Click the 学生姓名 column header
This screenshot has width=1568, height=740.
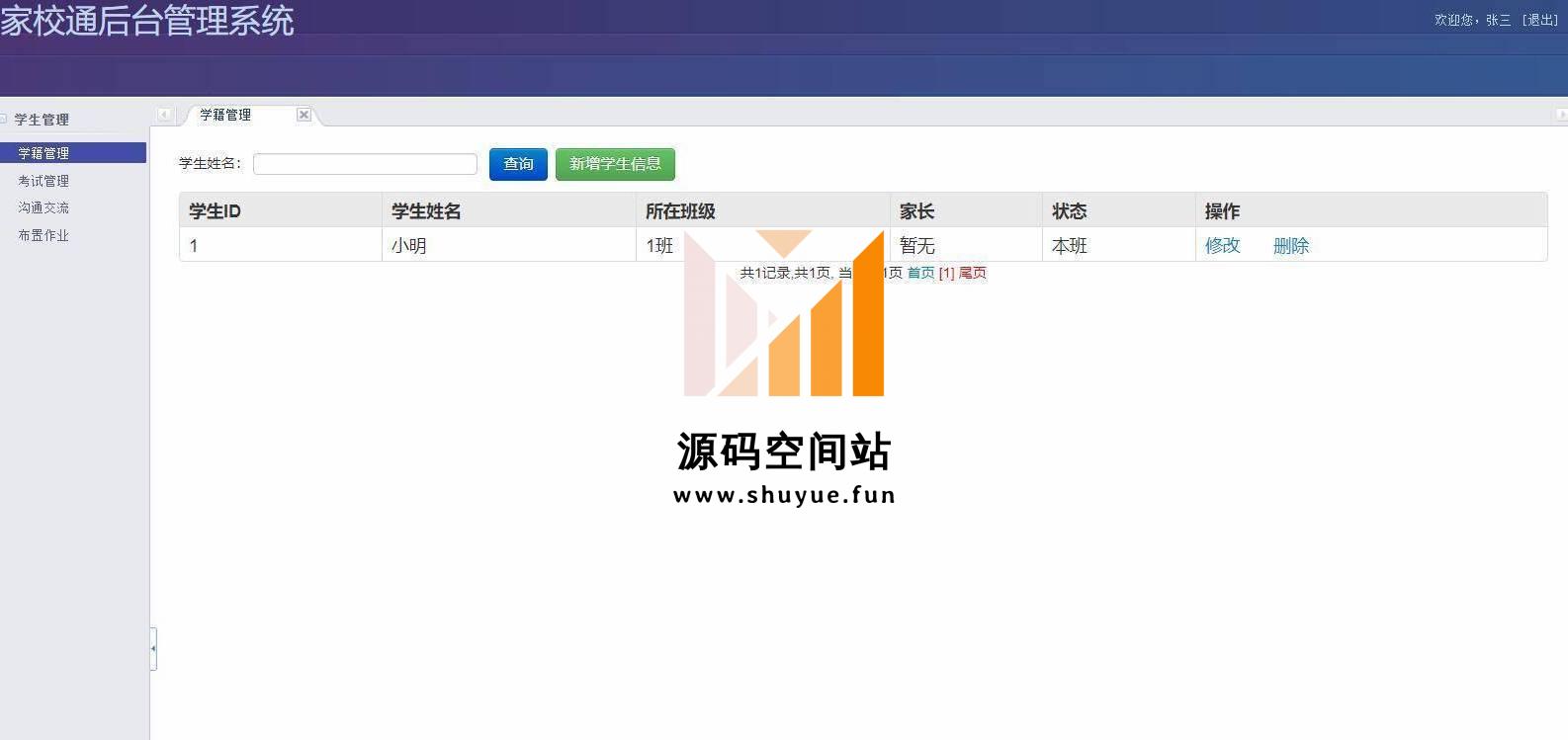[509, 210]
